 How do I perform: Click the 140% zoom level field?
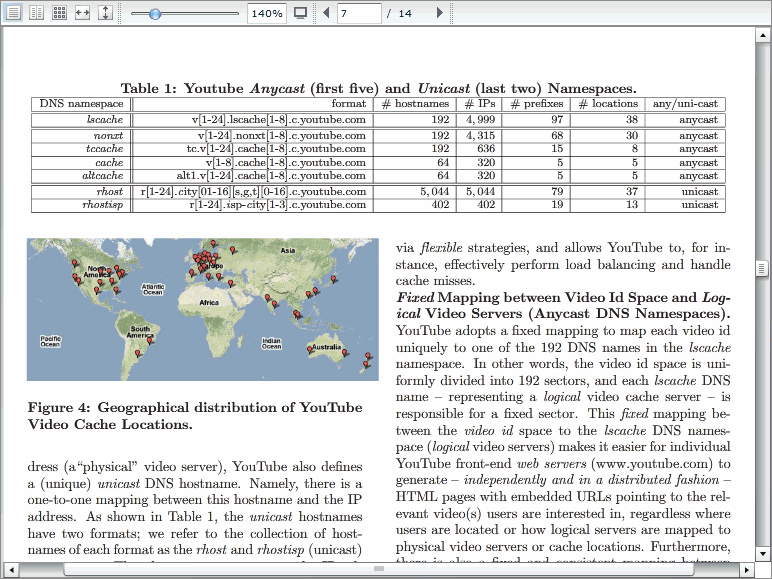pos(266,13)
